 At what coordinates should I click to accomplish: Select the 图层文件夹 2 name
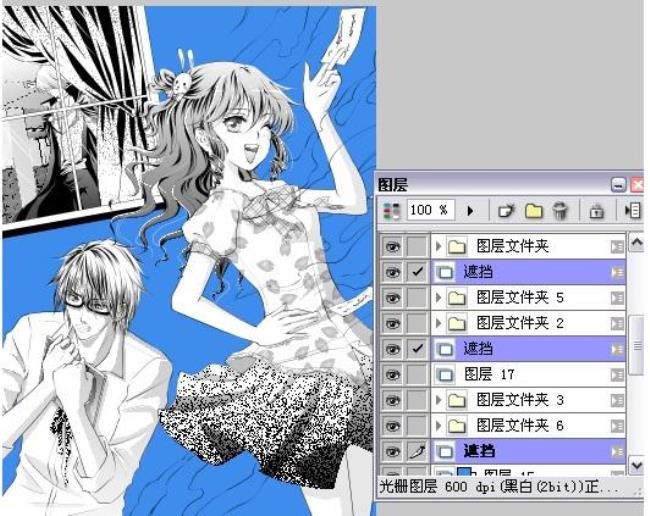(520, 324)
